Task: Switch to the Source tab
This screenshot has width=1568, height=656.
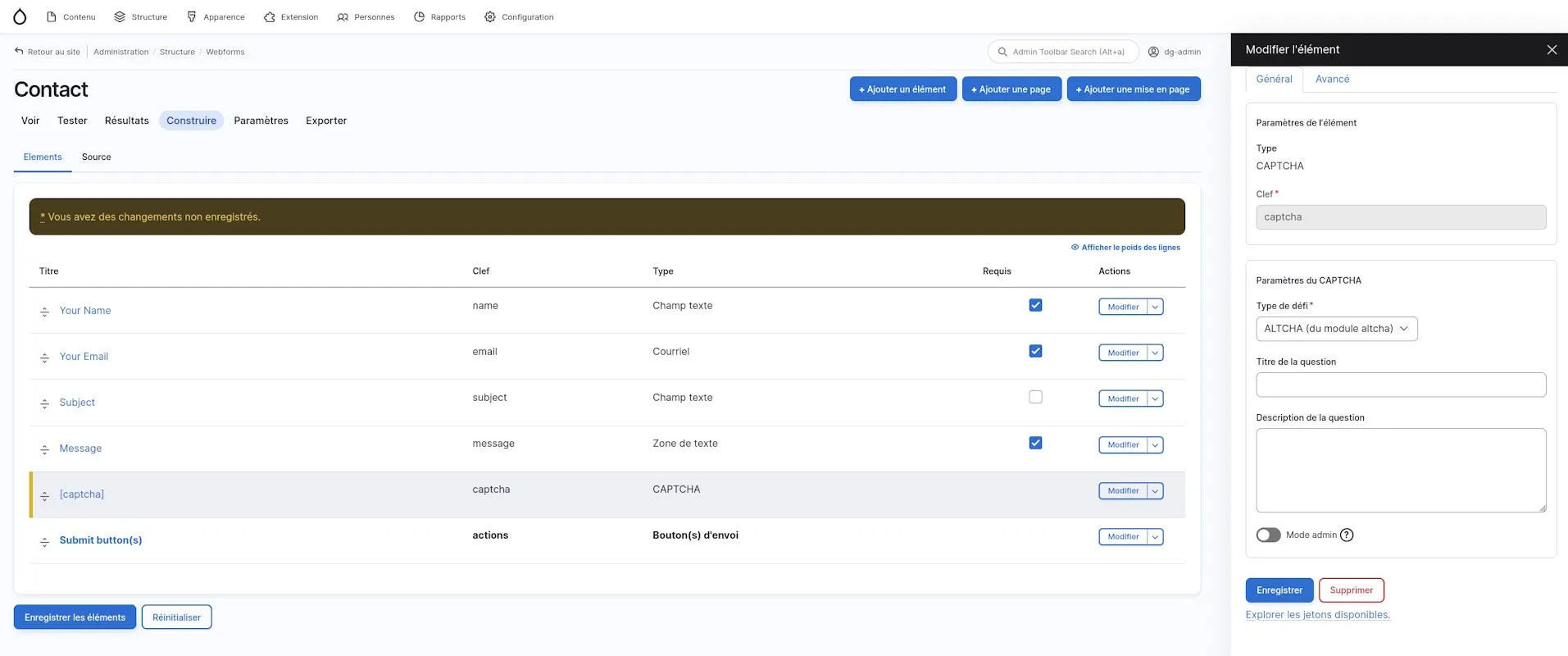Action: pyautogui.click(x=96, y=157)
